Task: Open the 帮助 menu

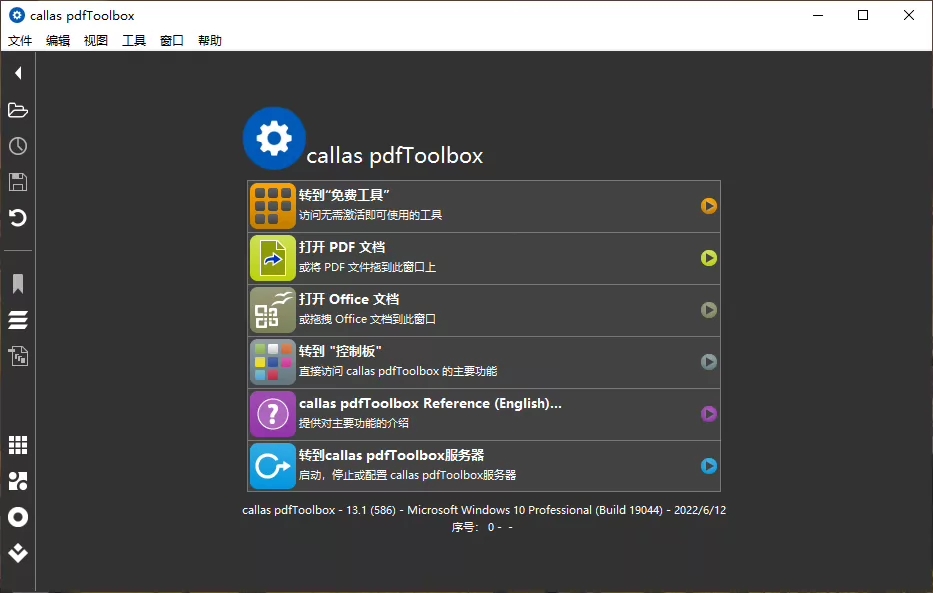Action: click(210, 40)
